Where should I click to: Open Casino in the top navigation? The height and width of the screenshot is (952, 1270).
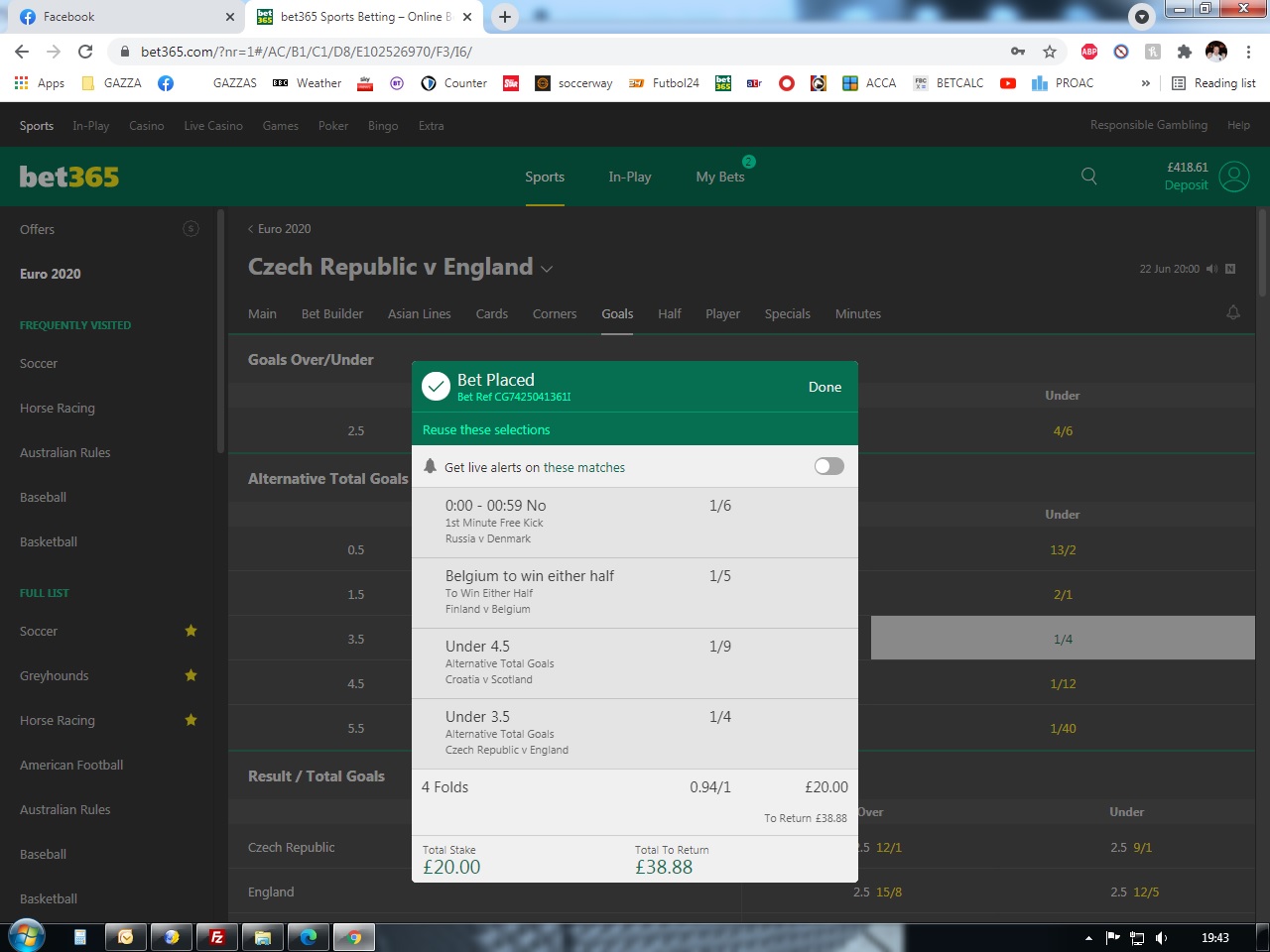[147, 126]
